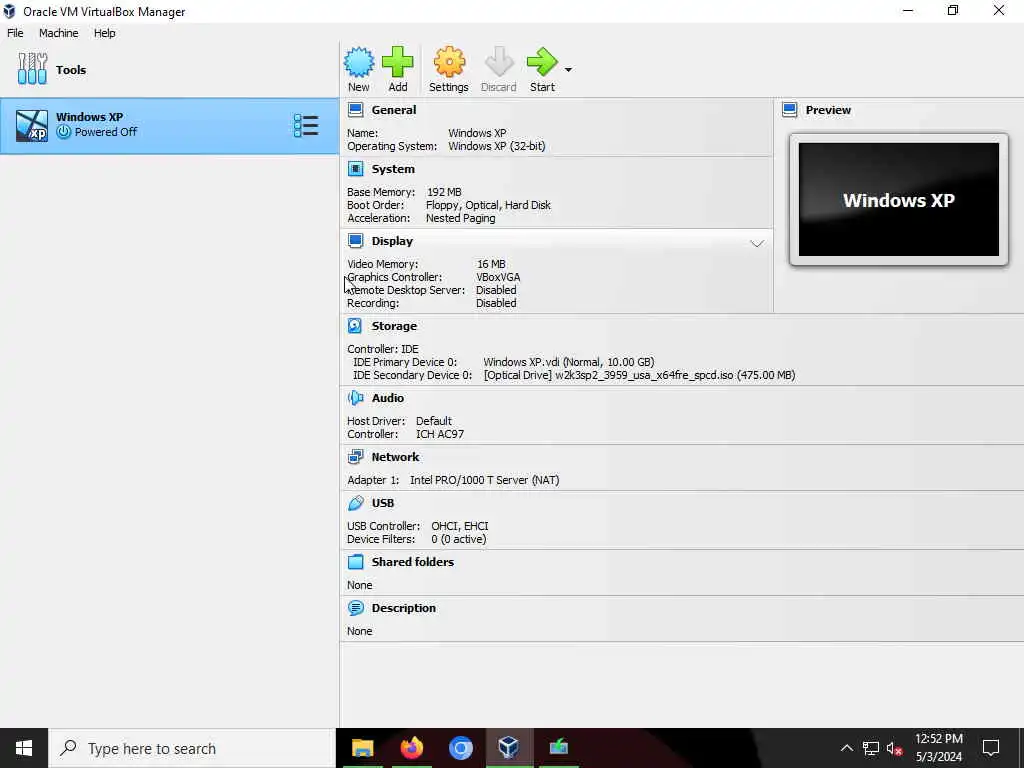Viewport: 1024px width, 768px height.
Task: Click audio controller value 'ICH AC97'
Action: click(440, 434)
